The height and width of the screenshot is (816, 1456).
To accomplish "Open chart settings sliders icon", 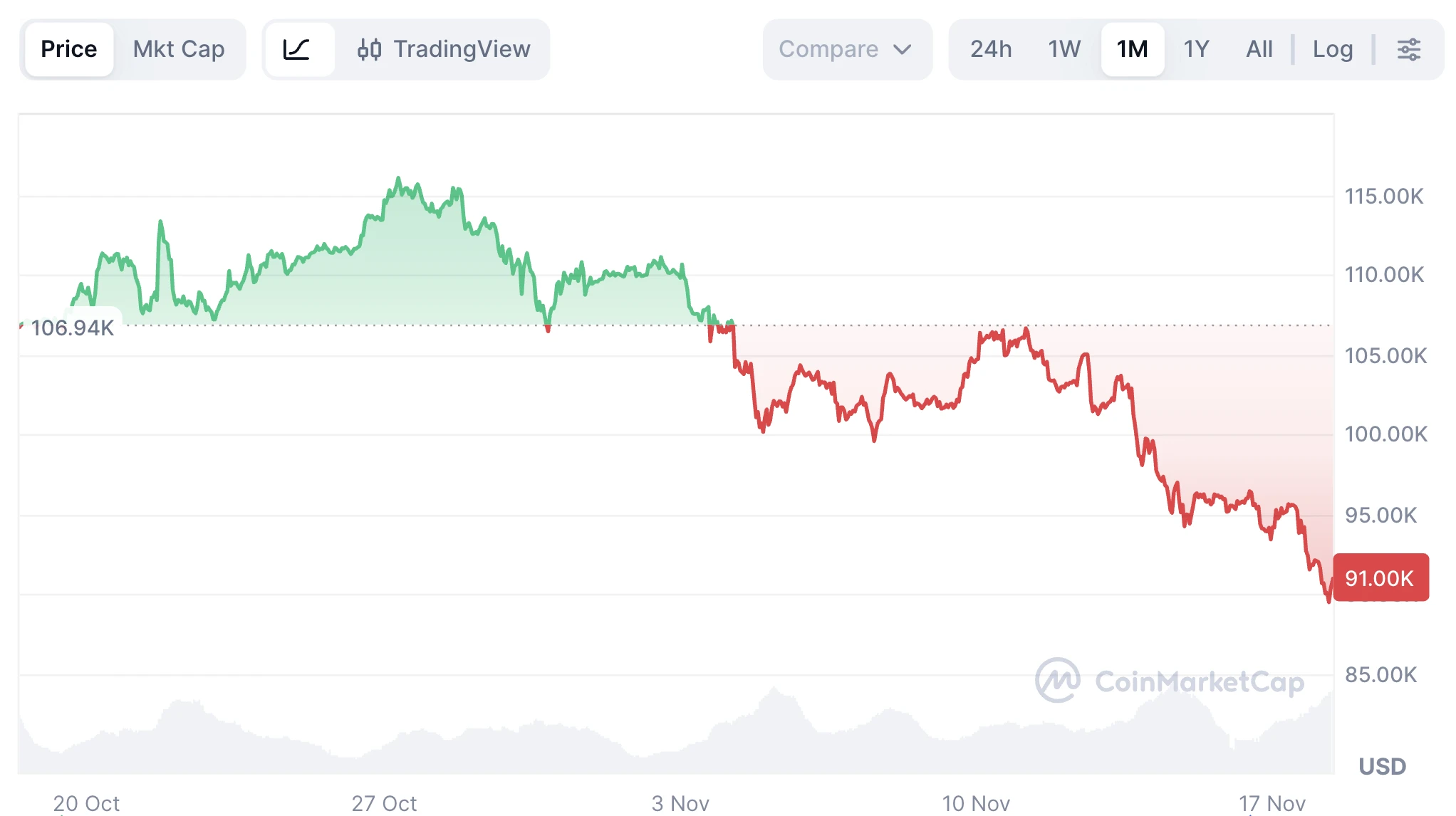I will pyautogui.click(x=1408, y=49).
